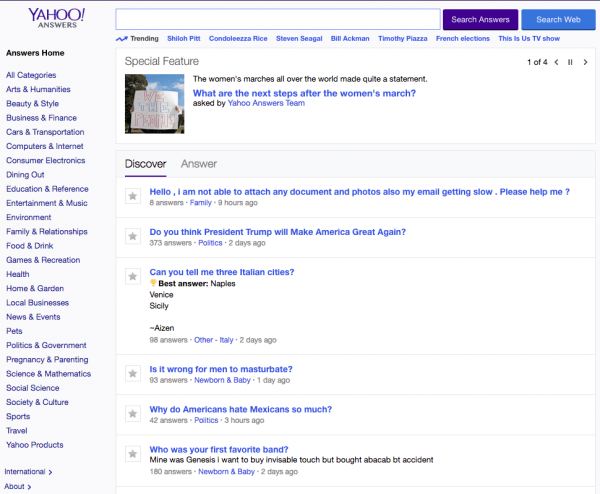
Task: Star the email attachment help question
Action: tap(133, 196)
